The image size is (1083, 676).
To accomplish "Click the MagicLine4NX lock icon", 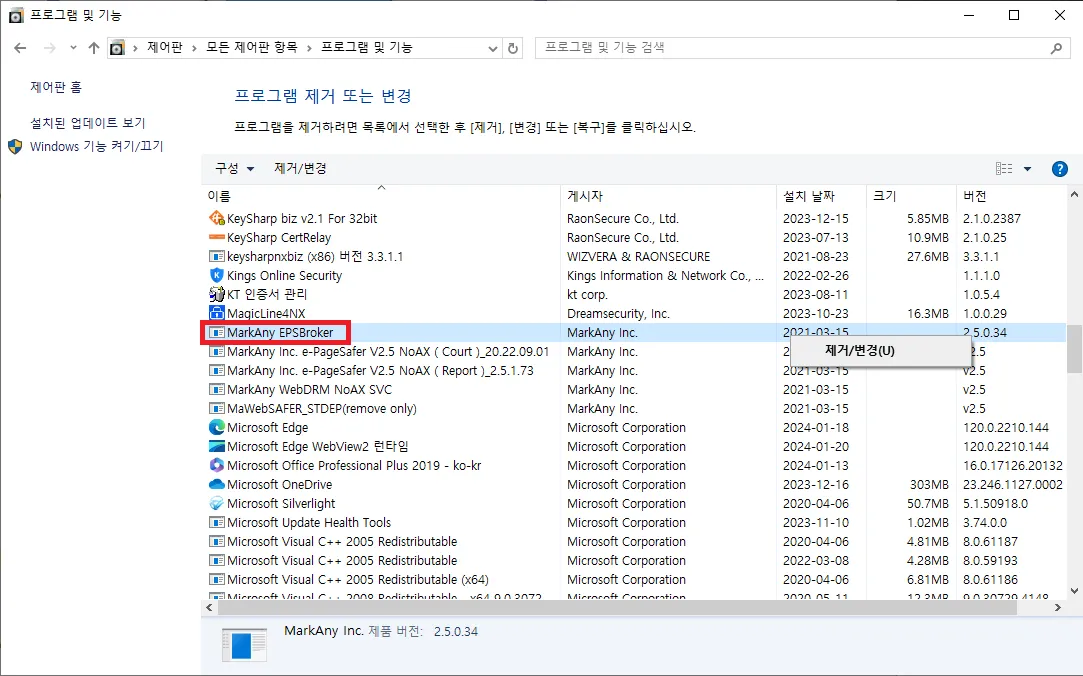I will coord(216,313).
